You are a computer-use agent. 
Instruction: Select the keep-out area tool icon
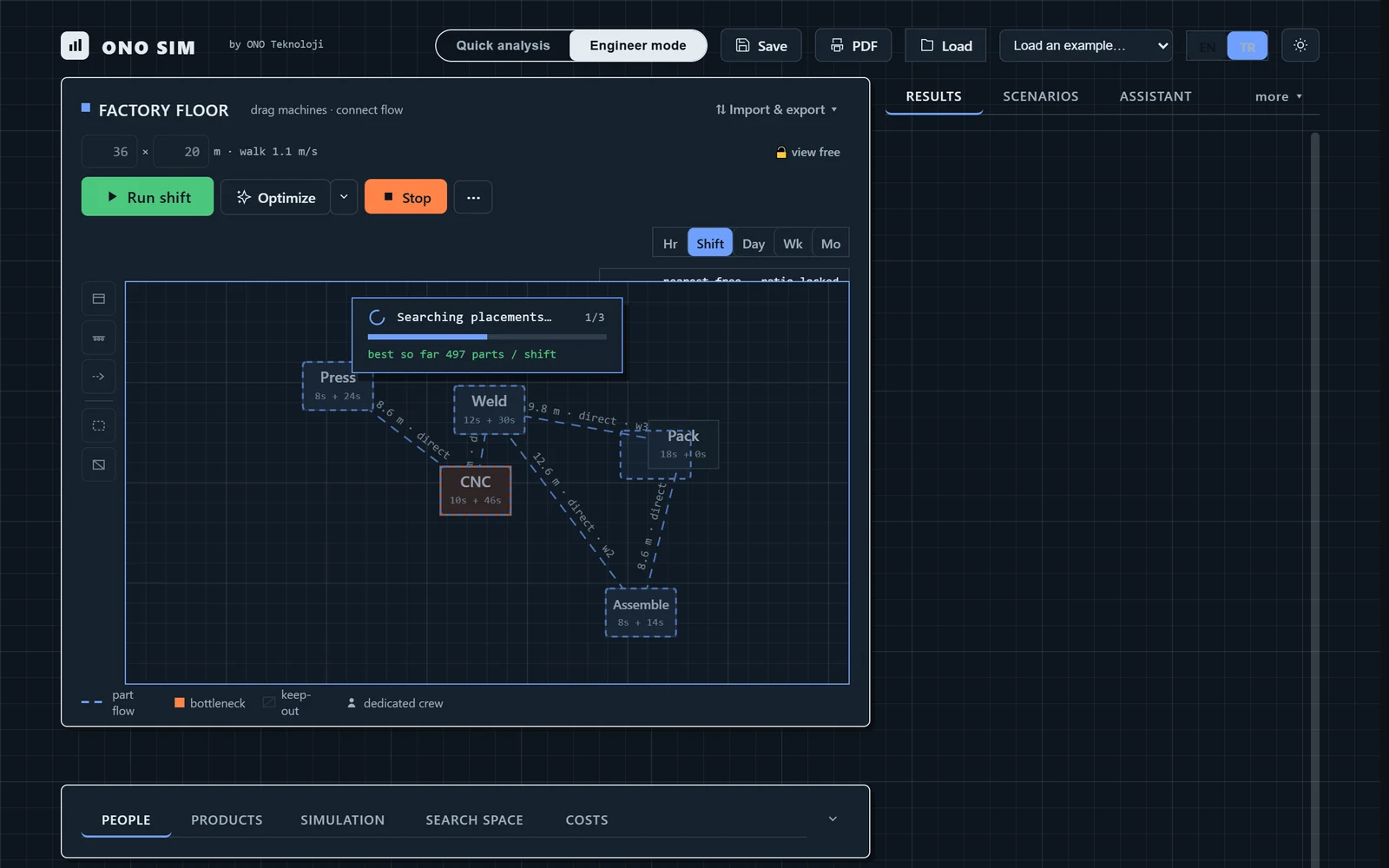coord(99,465)
